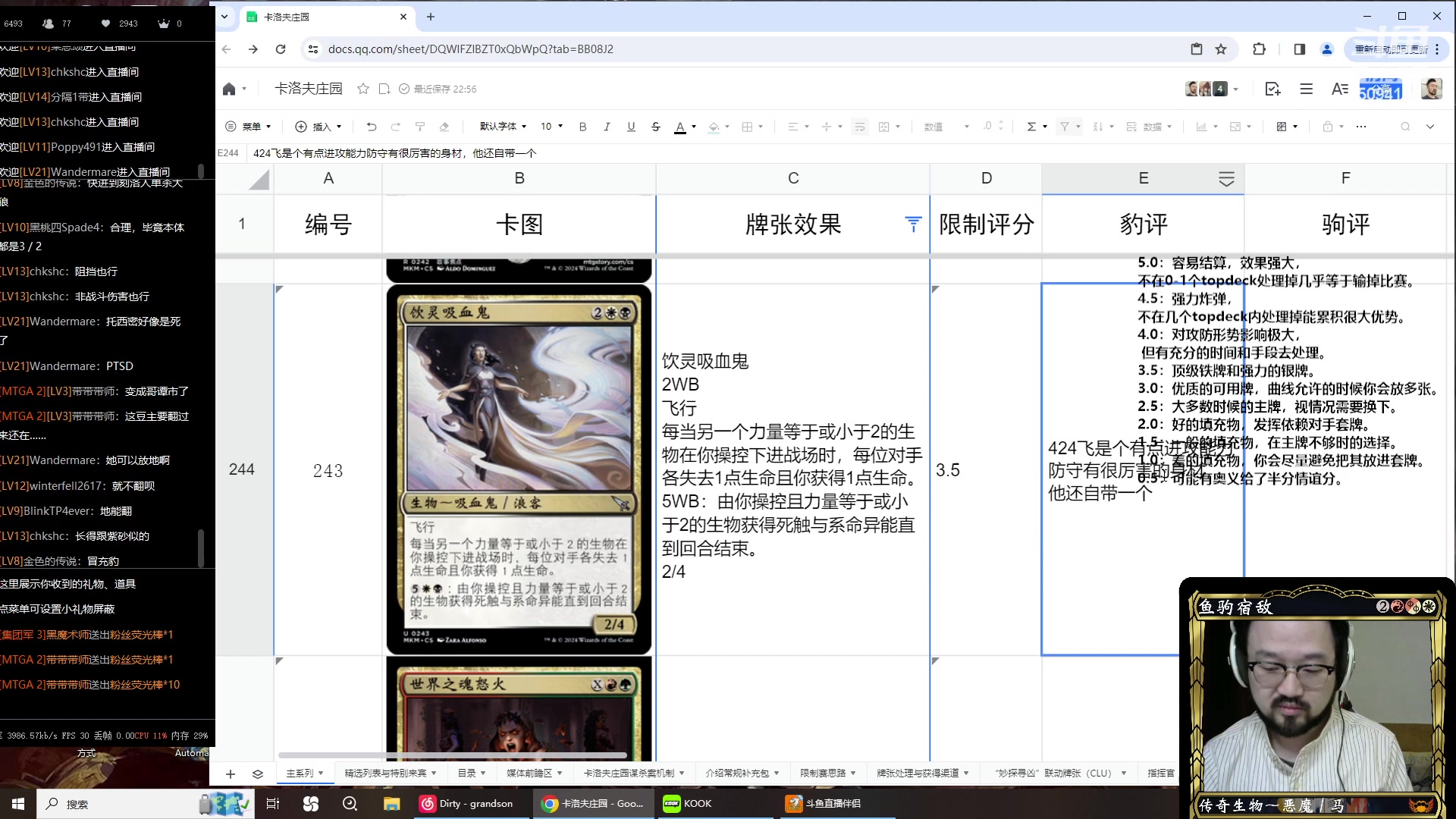
Task: Toggle strikethrough formatting
Action: (x=656, y=127)
